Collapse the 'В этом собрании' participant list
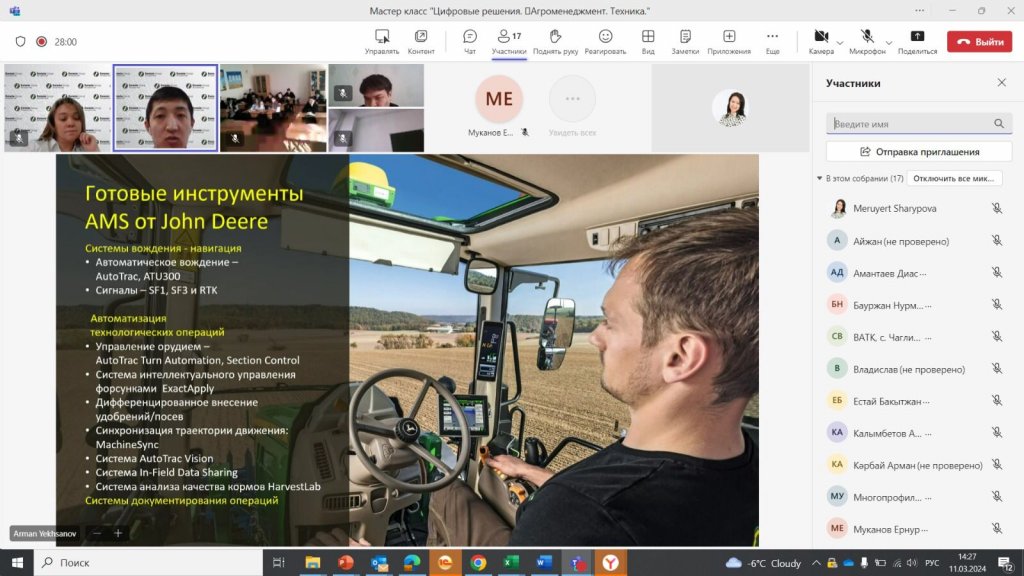1024x576 pixels. 820,179
